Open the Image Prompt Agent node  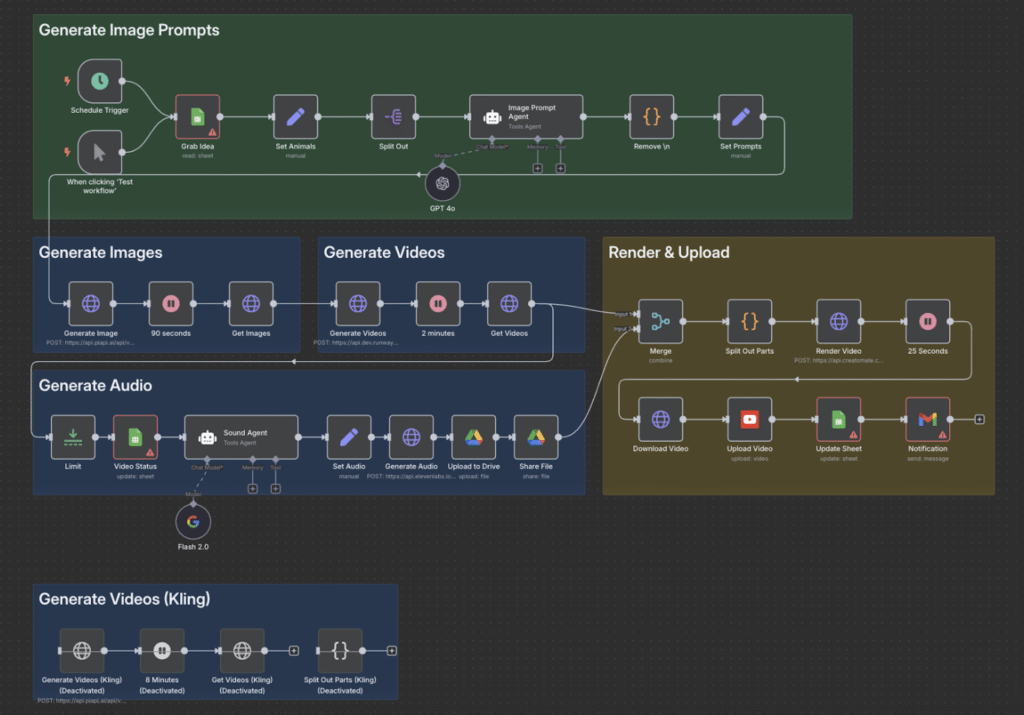pyautogui.click(x=526, y=117)
